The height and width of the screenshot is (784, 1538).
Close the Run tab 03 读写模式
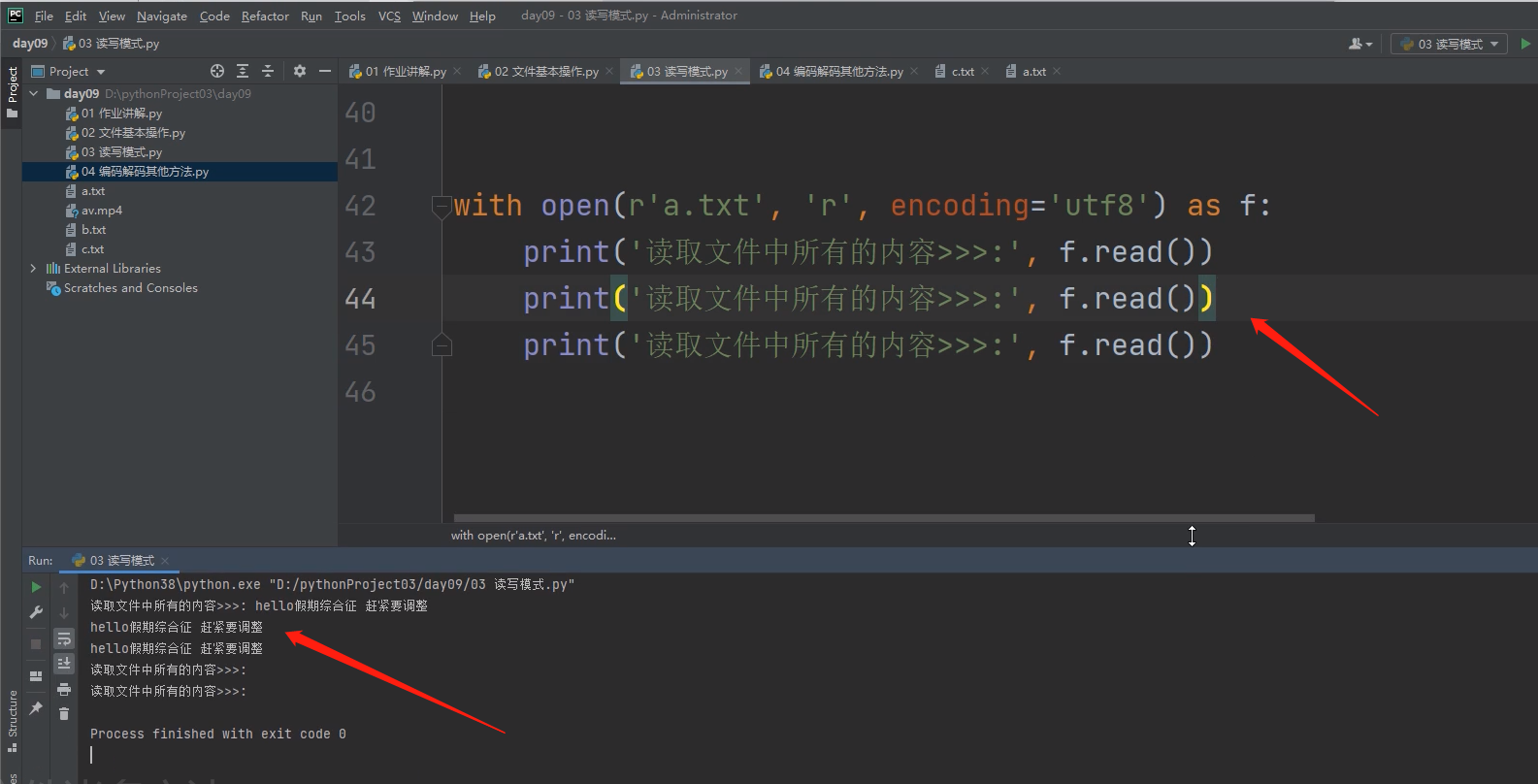[165, 561]
